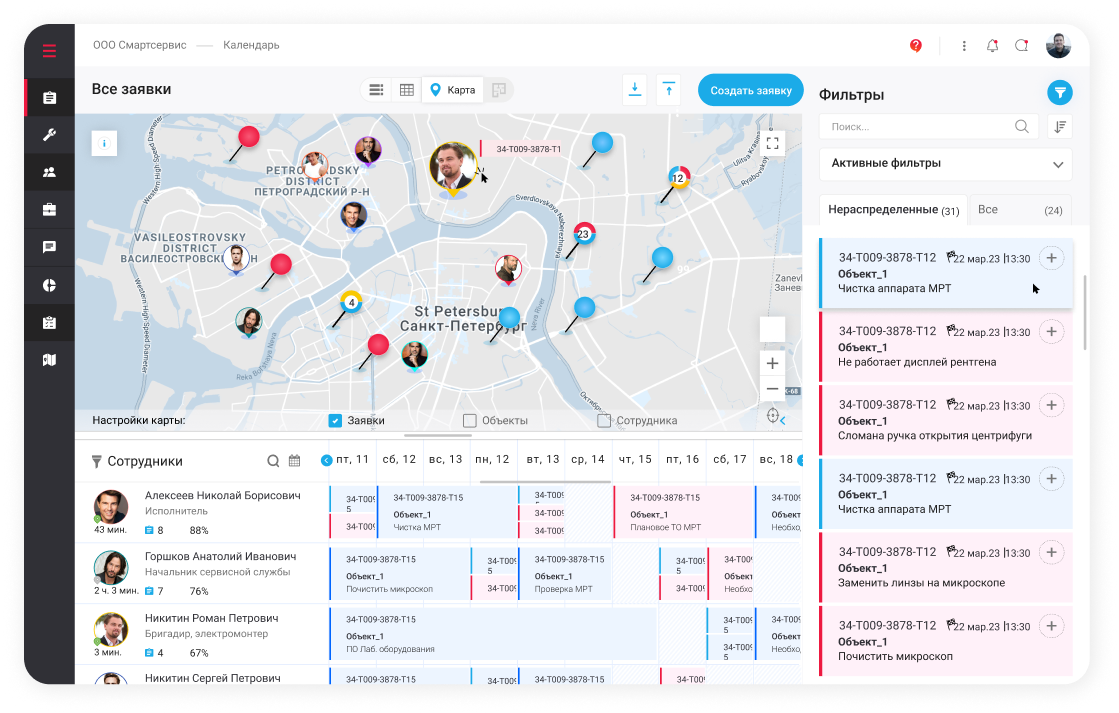The height and width of the screenshot is (713, 1119).
Task: Open employee Алексеев Николай Борисович
Action: [x=222, y=495]
